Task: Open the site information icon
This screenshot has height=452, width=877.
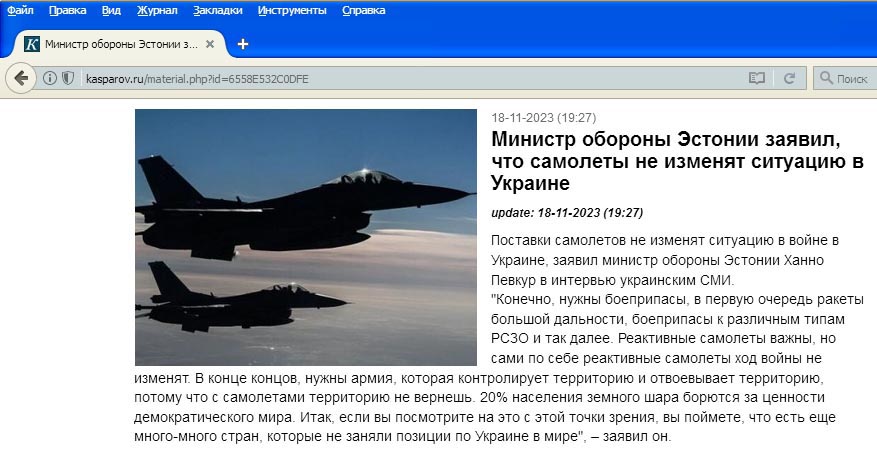Action: pos(50,78)
